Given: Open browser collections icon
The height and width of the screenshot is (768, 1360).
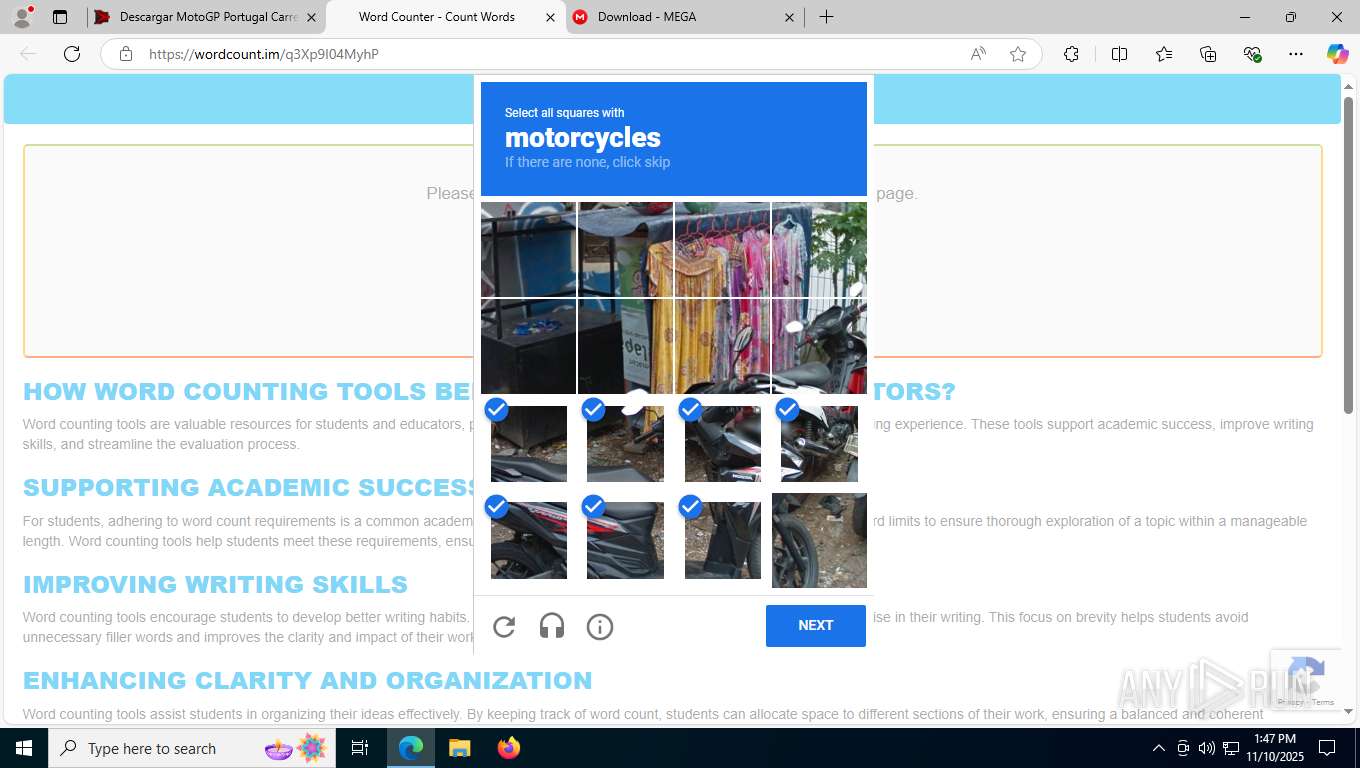Looking at the screenshot, I should (x=1208, y=54).
